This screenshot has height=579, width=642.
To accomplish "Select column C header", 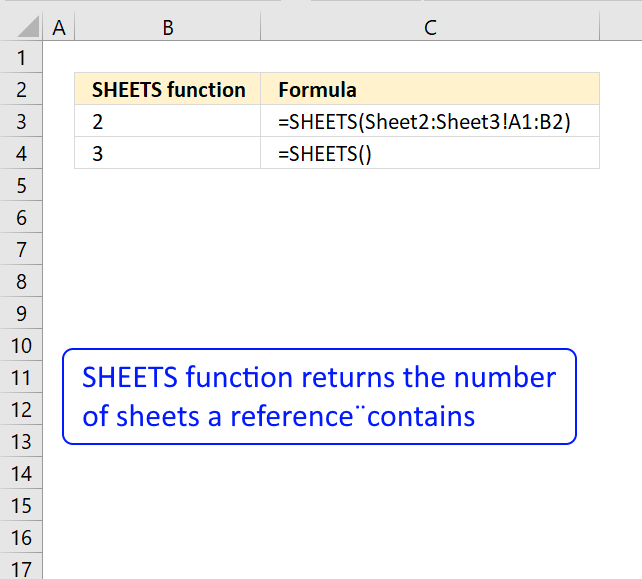I will coord(430,27).
